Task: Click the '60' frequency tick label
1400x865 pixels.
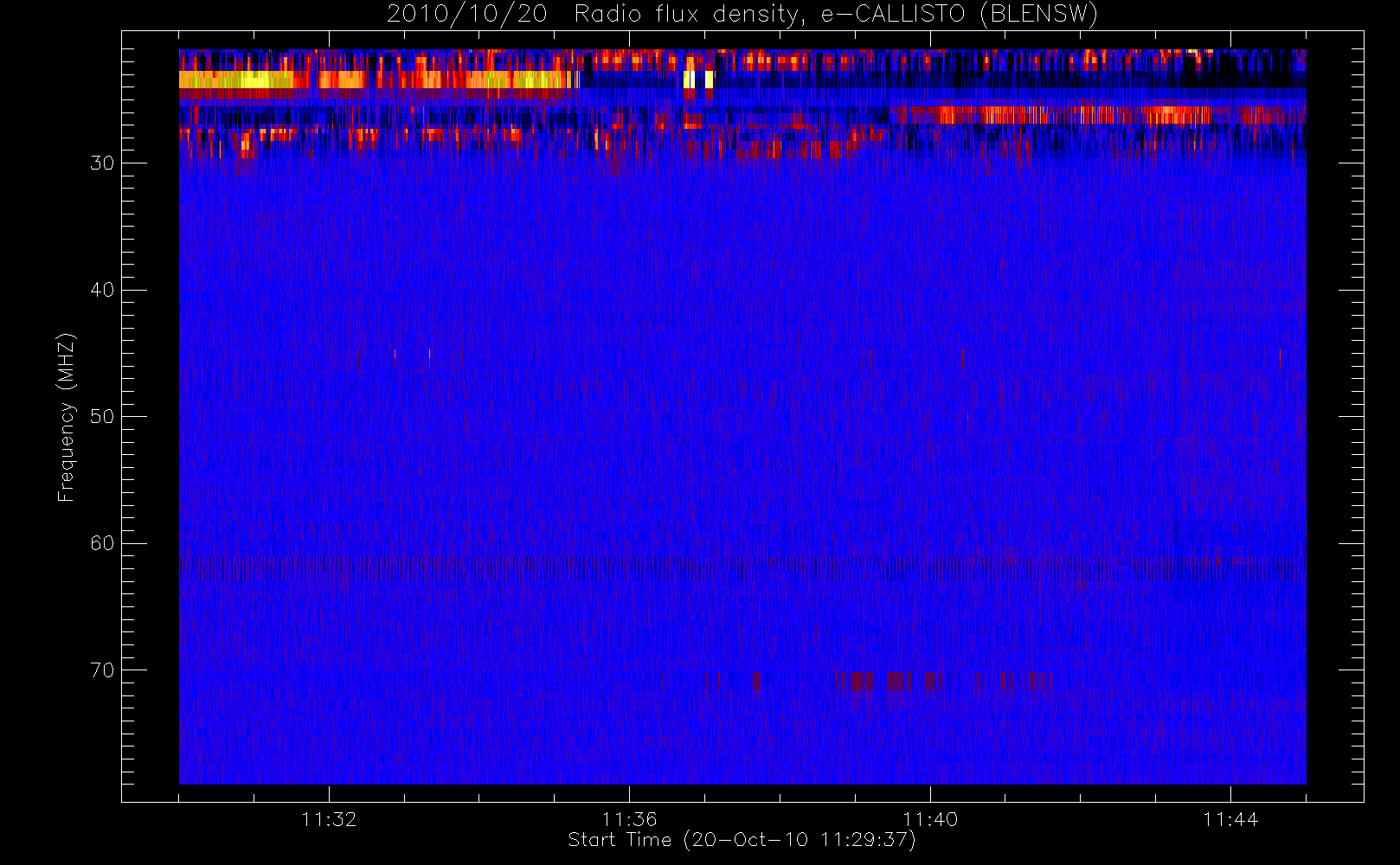Action: pyautogui.click(x=102, y=543)
